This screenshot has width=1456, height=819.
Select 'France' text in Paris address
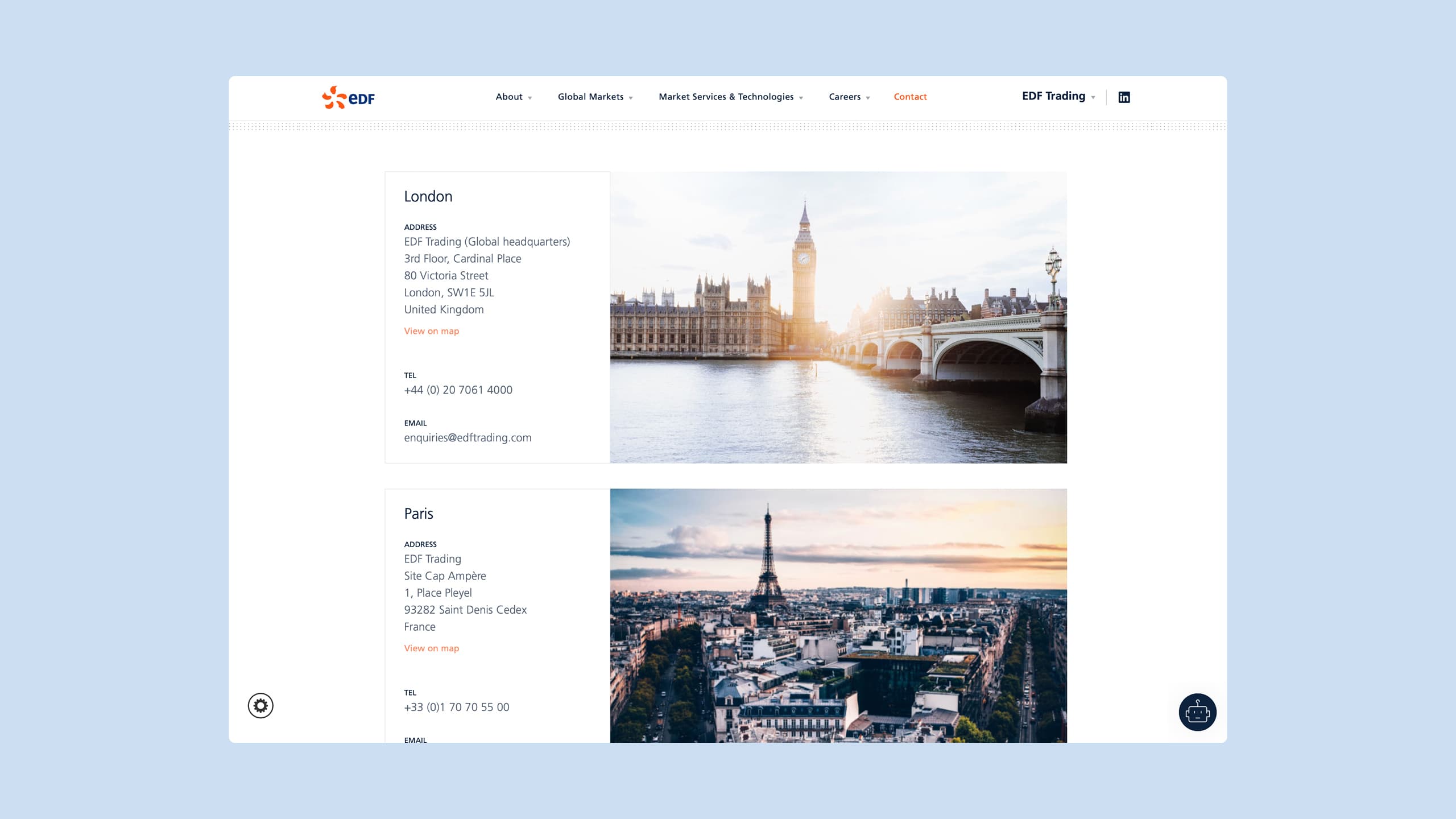[420, 627]
